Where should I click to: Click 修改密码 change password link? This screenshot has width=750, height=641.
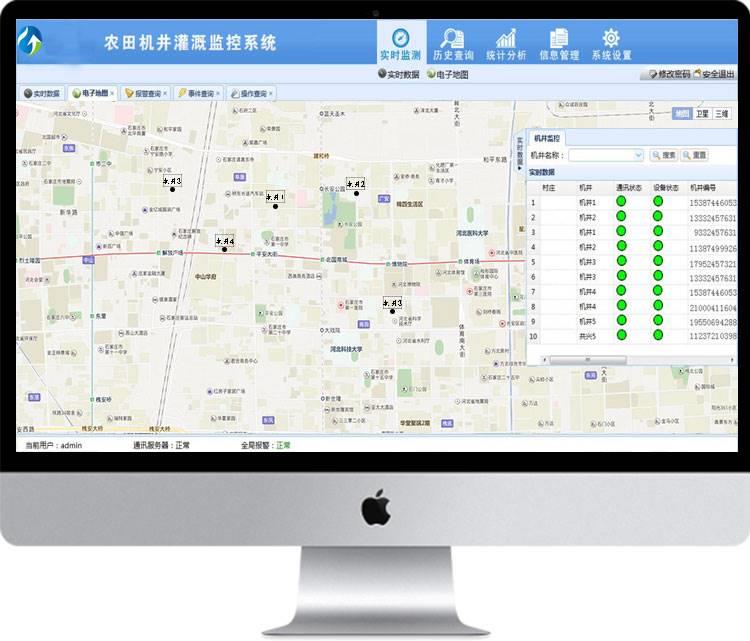668,74
